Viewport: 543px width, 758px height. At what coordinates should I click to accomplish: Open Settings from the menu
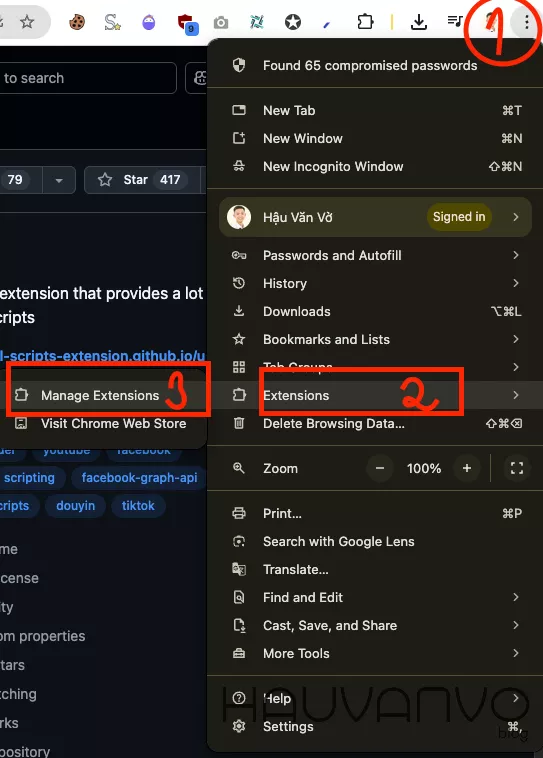[x=375, y=727]
